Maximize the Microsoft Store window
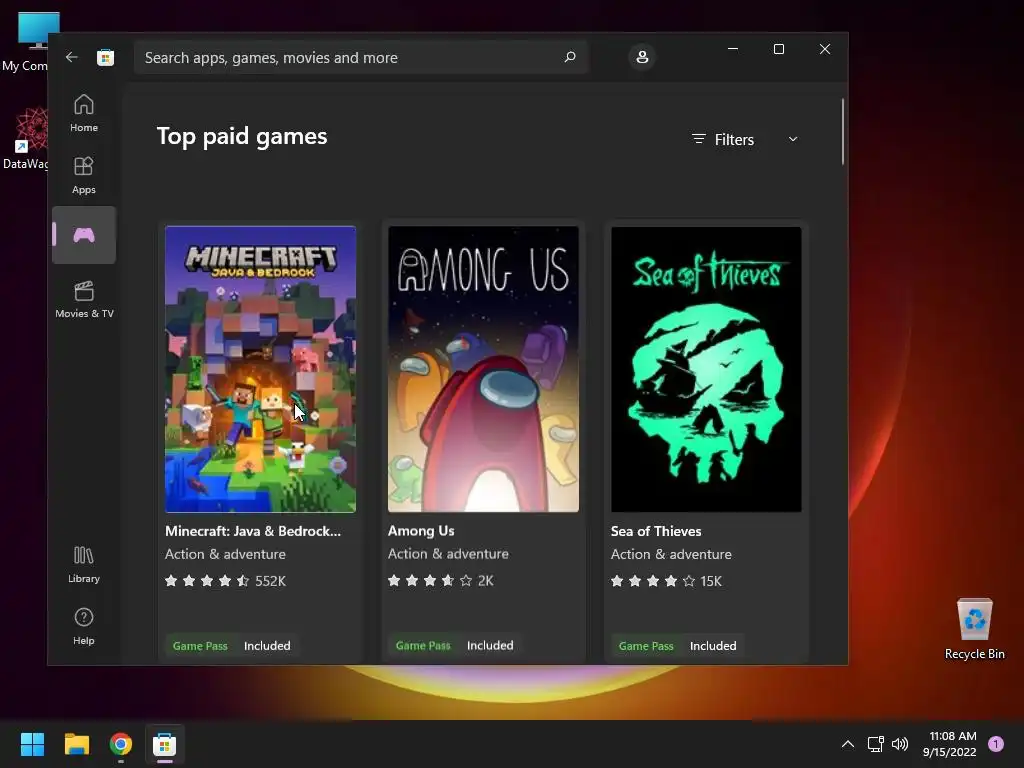Screen dimensions: 1024x768 tap(778, 49)
